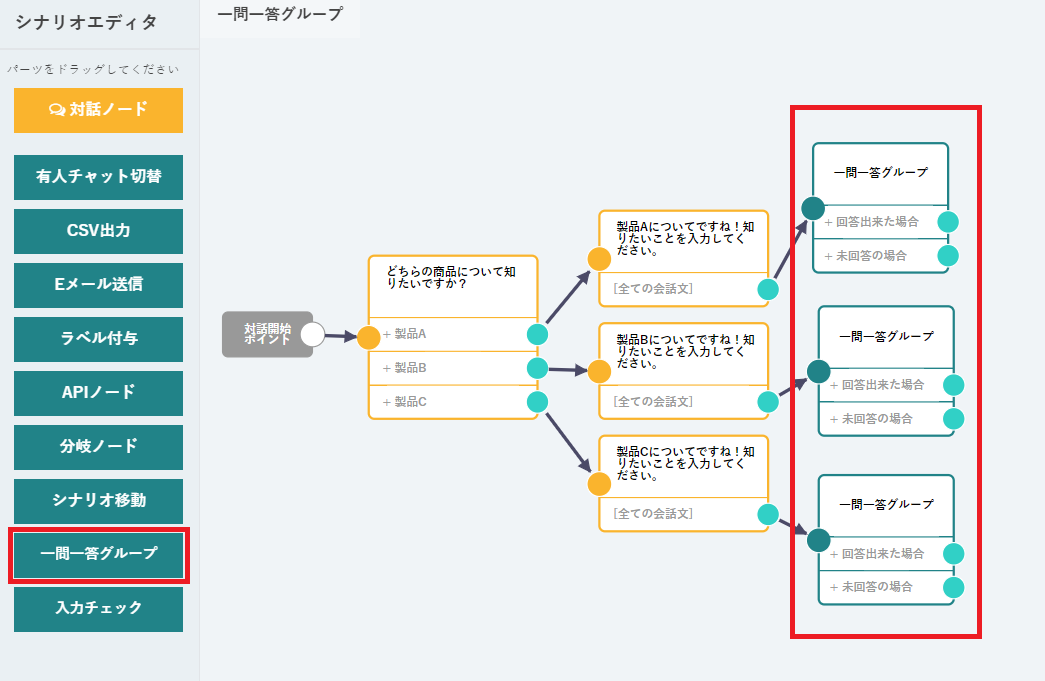
Task: Click 未回答の場合 row text in top group
Action: tap(871, 256)
